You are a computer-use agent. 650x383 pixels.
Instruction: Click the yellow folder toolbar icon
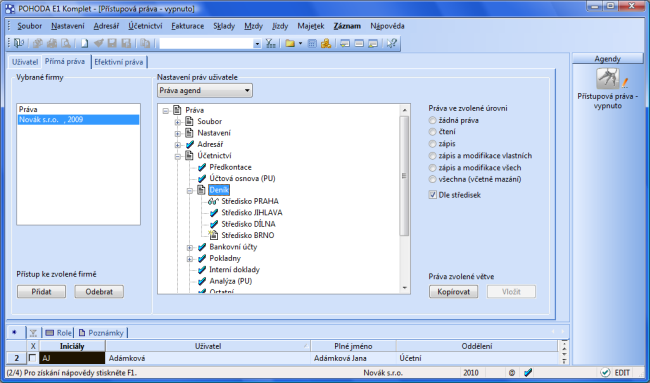coord(290,43)
